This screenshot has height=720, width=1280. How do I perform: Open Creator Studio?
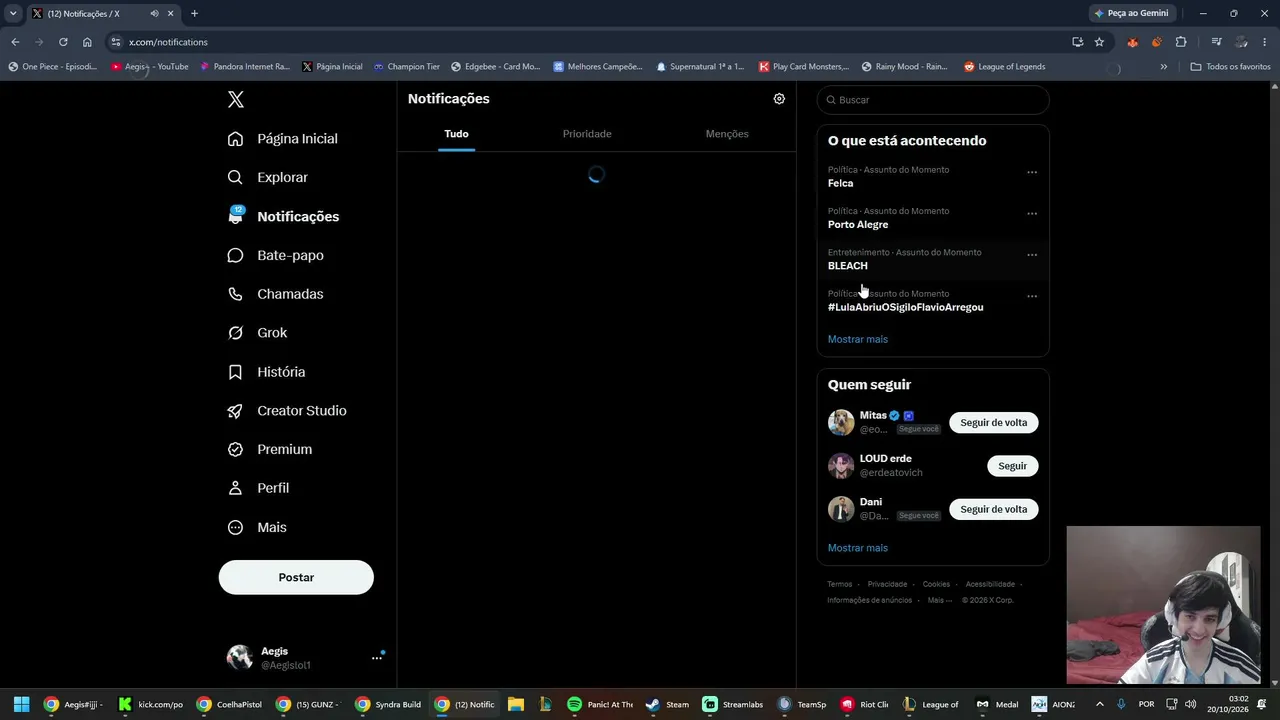287,411
